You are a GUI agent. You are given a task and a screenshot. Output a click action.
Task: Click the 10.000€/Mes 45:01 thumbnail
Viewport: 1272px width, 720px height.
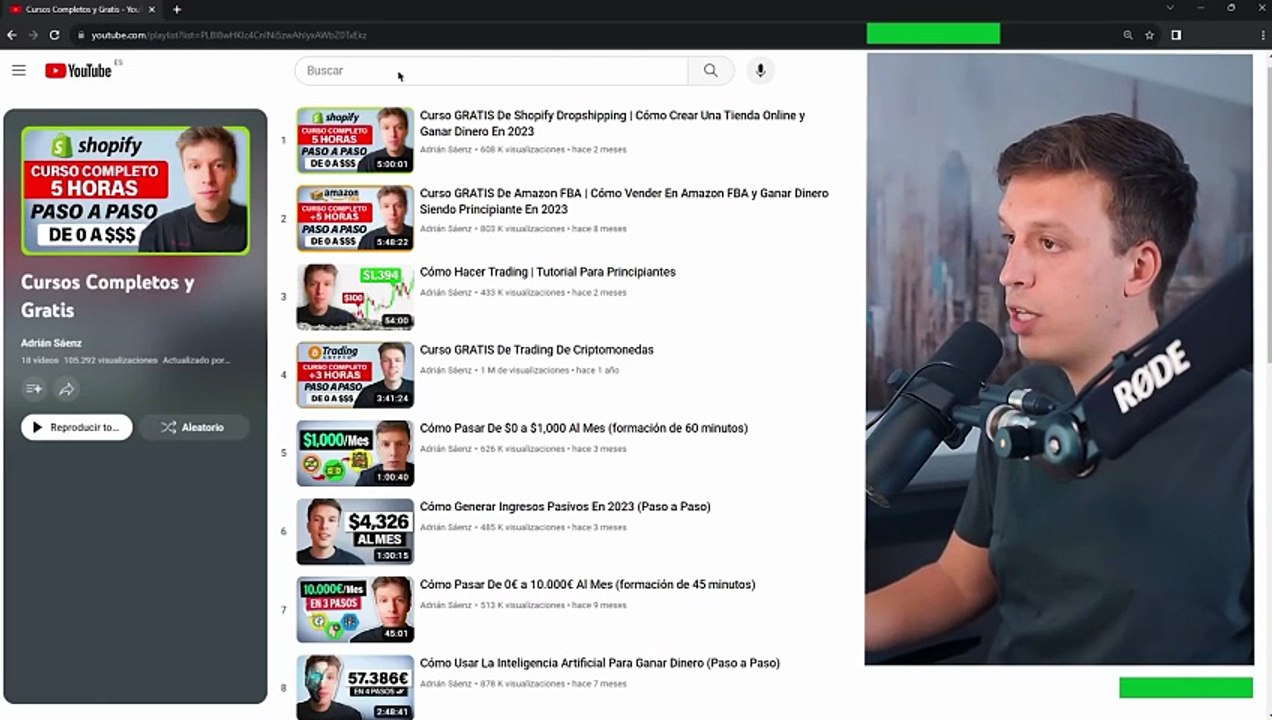tap(355, 609)
